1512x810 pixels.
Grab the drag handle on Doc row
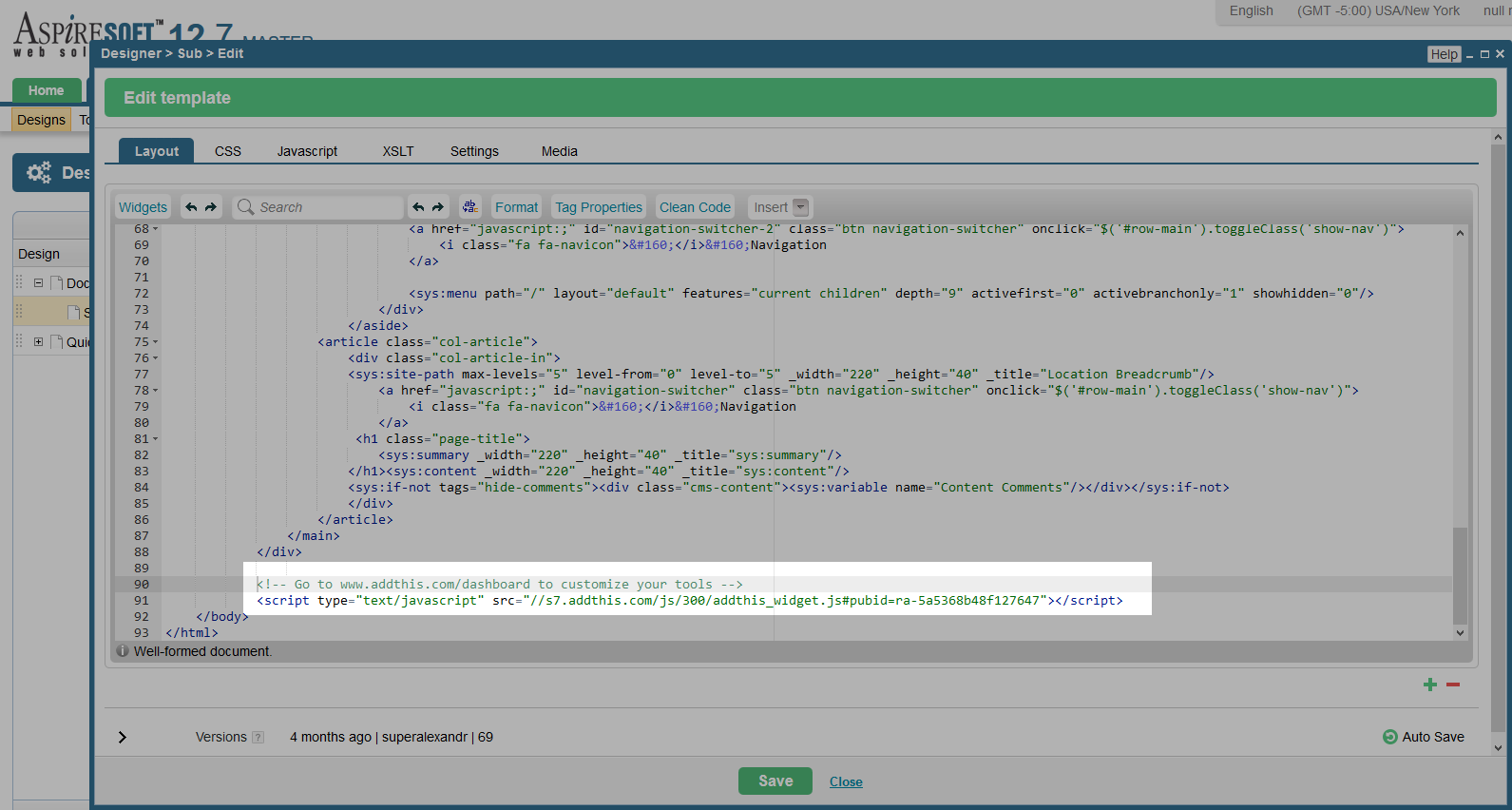pos(19,282)
